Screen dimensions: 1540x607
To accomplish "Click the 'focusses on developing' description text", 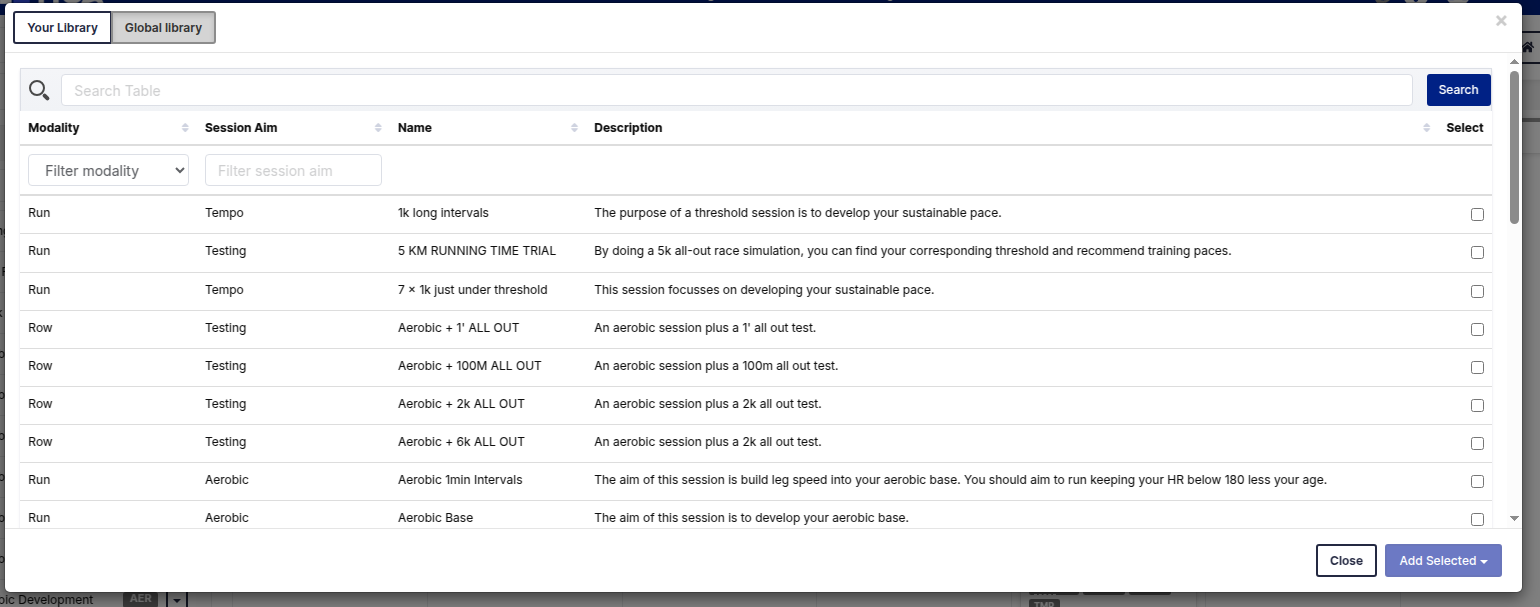I will [x=764, y=289].
